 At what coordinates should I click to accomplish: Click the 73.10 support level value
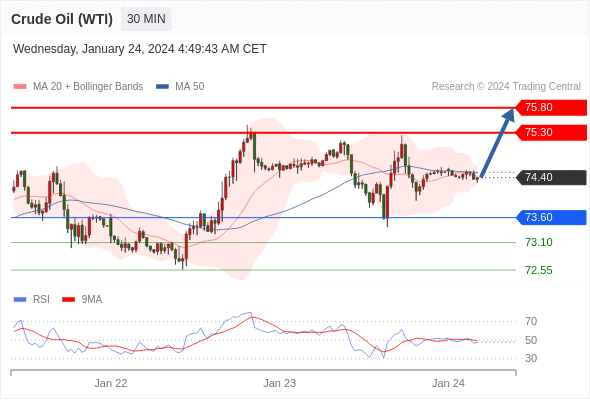click(x=539, y=242)
